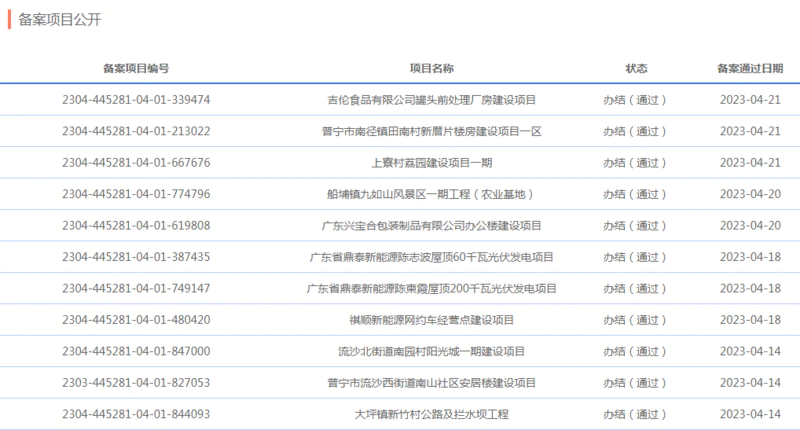This screenshot has width=800, height=430.
Task: Open 船埔镇九如山风景区一期工程 project
Action: pos(431,194)
